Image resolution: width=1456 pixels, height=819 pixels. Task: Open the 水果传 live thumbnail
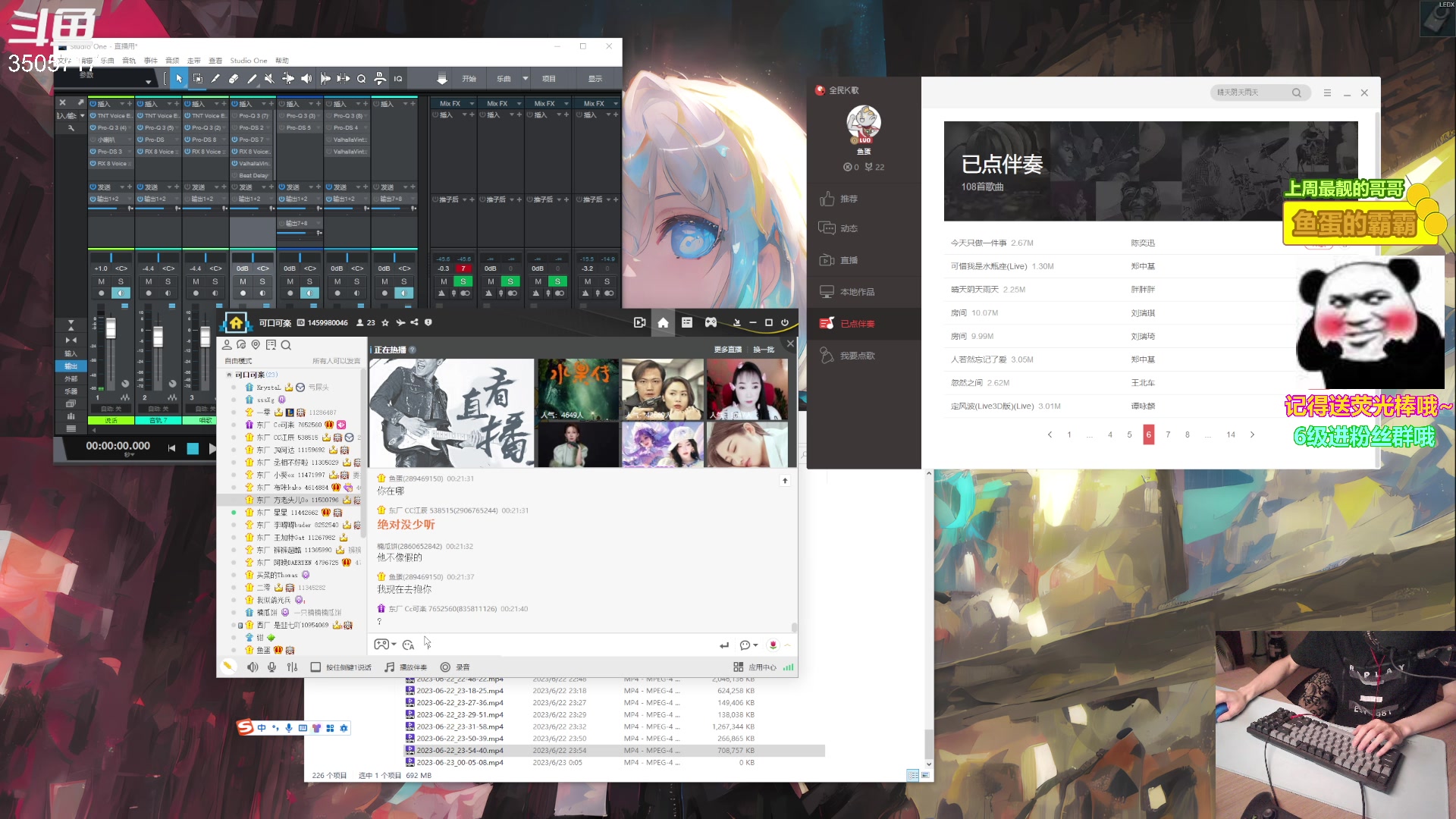(x=578, y=390)
